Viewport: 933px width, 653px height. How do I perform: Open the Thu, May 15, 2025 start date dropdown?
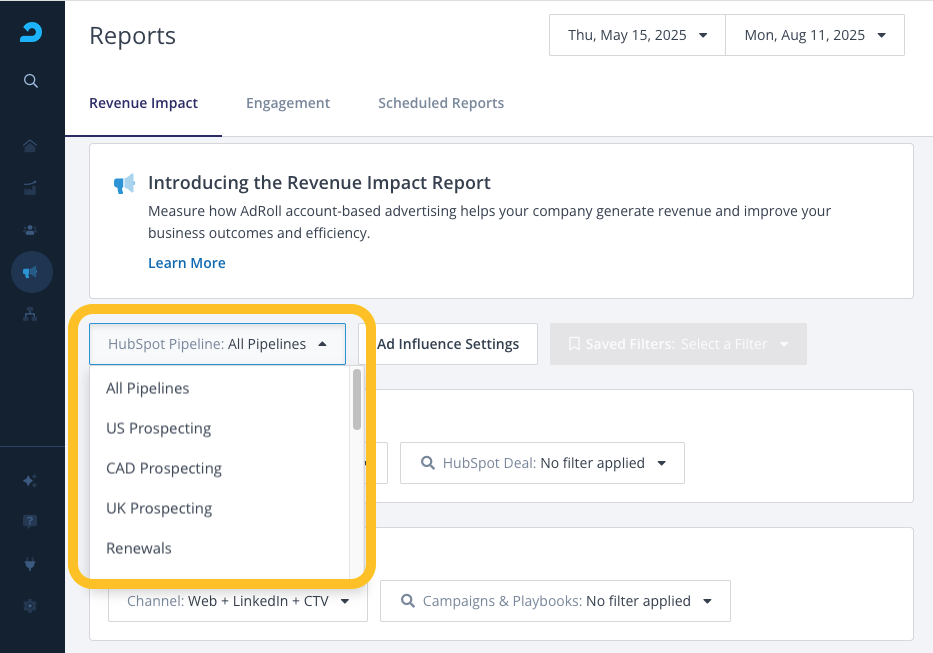(637, 35)
